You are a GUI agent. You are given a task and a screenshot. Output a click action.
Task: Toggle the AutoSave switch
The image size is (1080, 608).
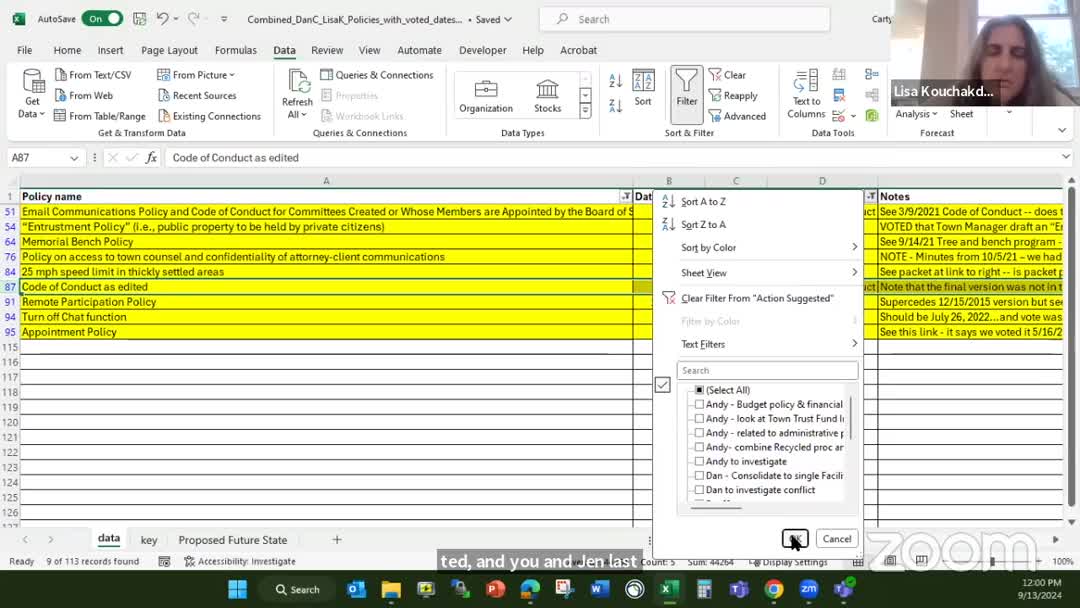(x=102, y=19)
